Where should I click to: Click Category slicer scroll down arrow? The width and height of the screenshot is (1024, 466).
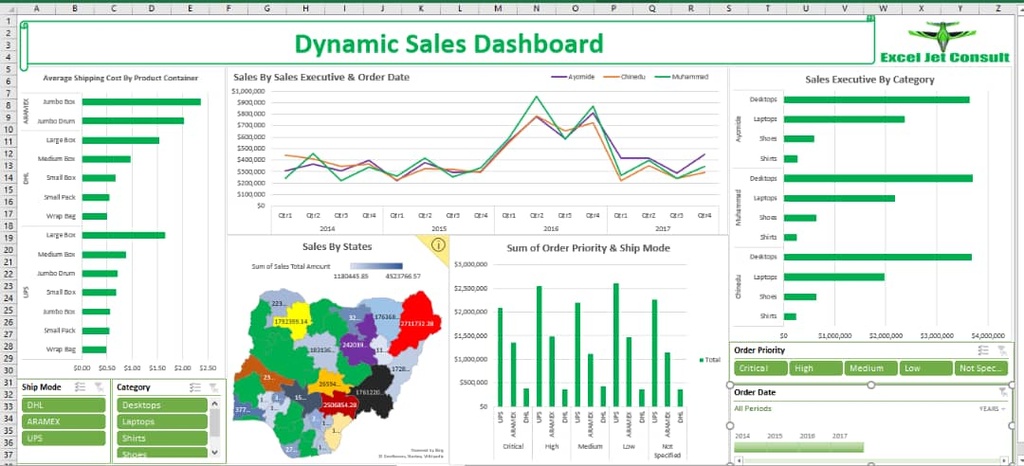214,452
